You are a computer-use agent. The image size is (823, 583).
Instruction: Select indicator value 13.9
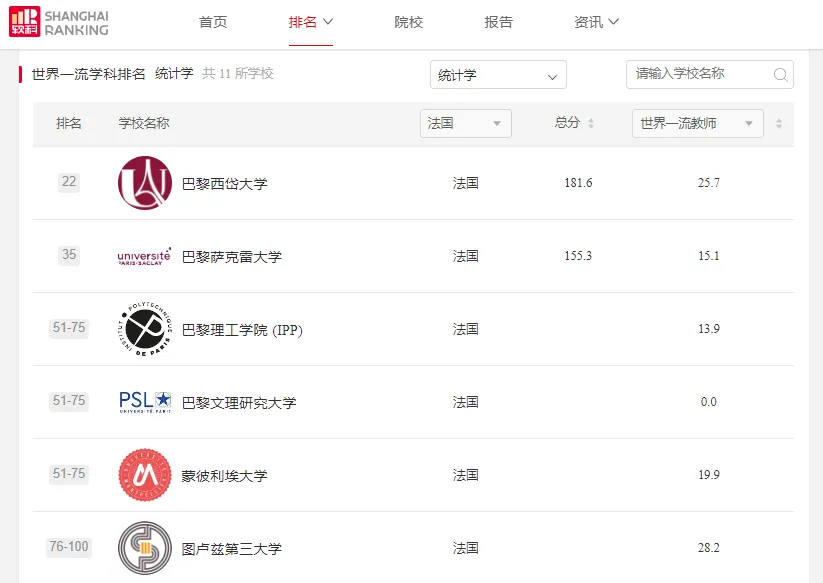click(709, 328)
